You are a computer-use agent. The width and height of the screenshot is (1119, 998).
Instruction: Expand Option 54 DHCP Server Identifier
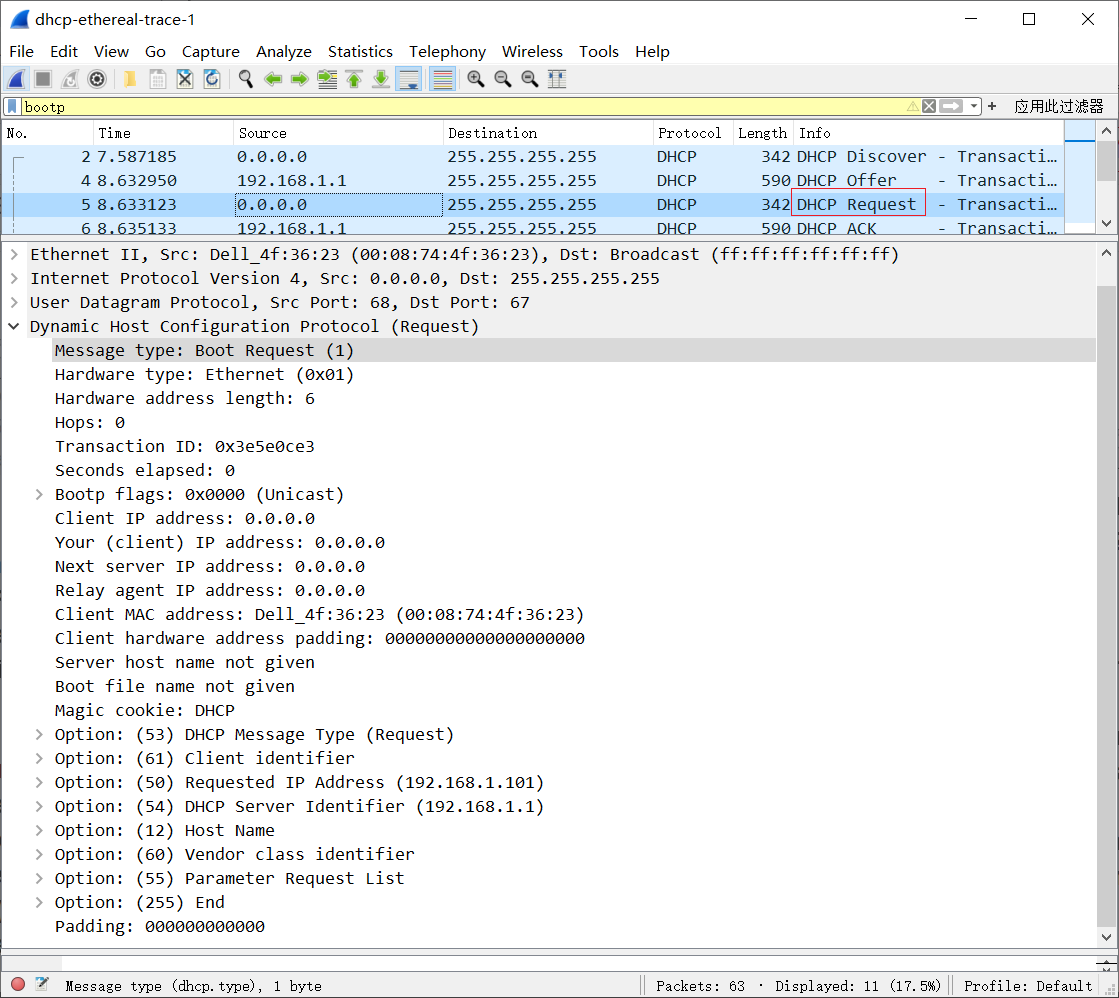39,806
